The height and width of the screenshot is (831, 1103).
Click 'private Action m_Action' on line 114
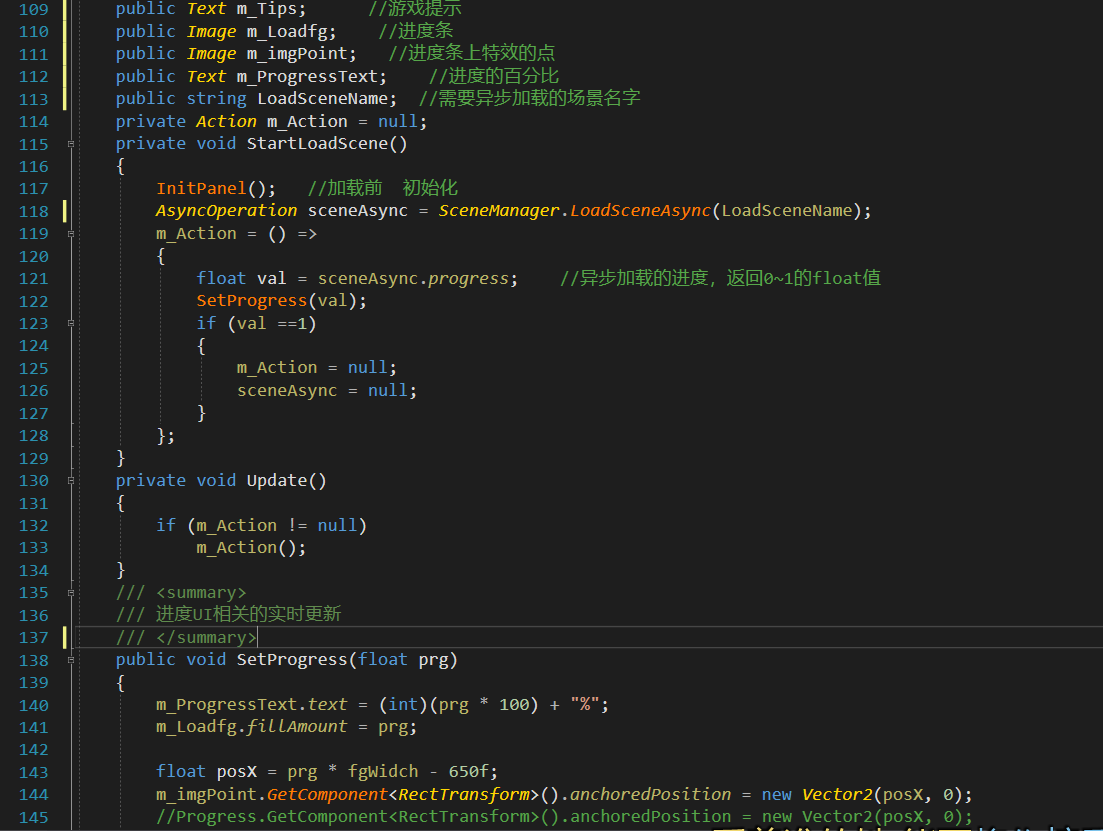[231, 121]
